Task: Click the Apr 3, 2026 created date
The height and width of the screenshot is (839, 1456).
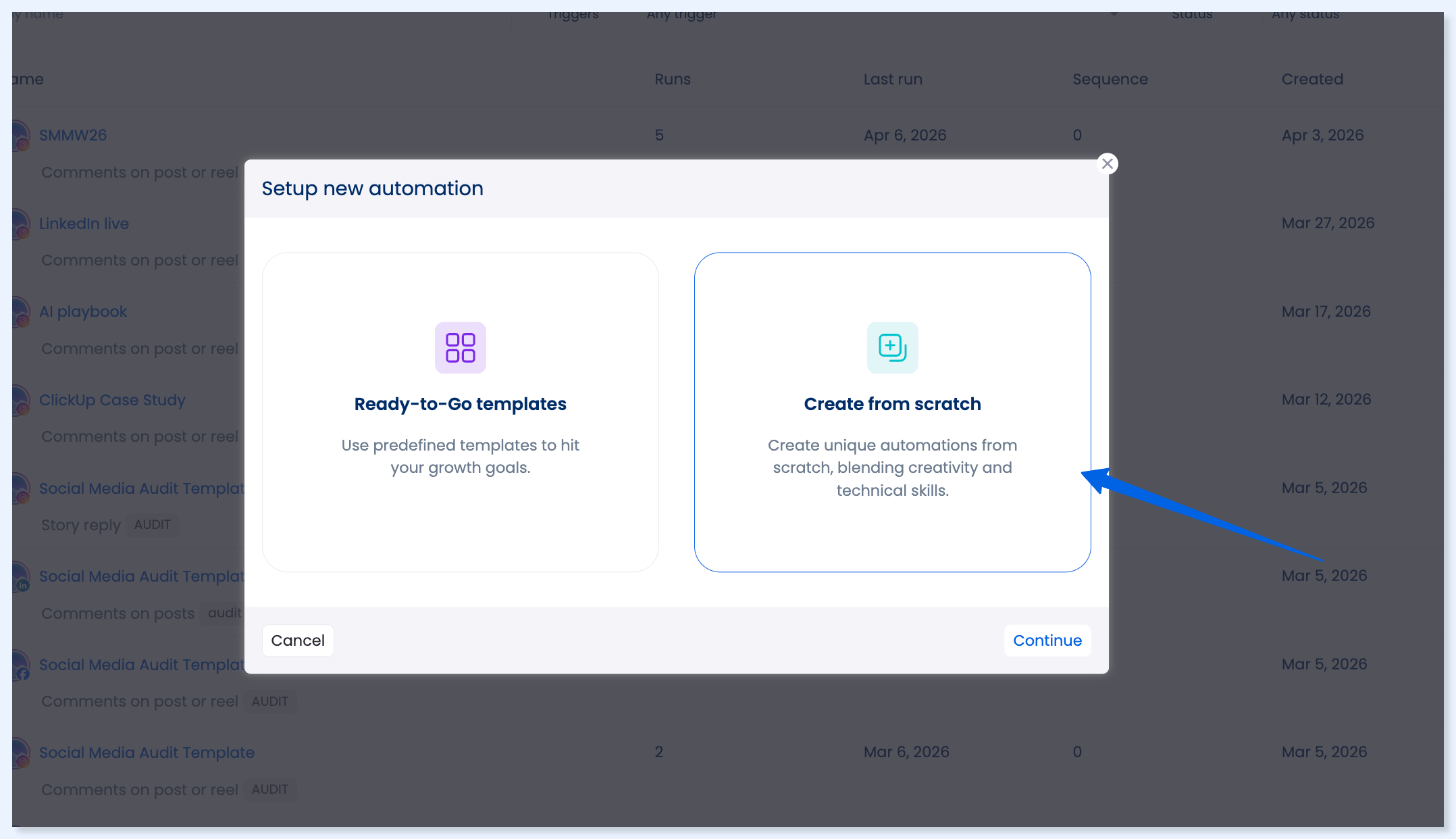Action: (x=1322, y=135)
